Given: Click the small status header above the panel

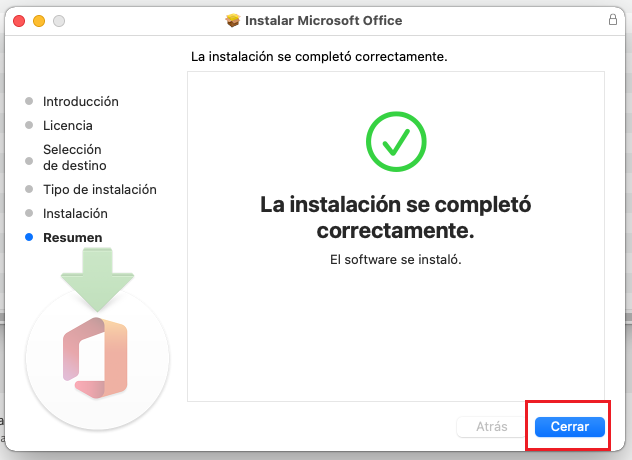Looking at the screenshot, I should pos(318,56).
